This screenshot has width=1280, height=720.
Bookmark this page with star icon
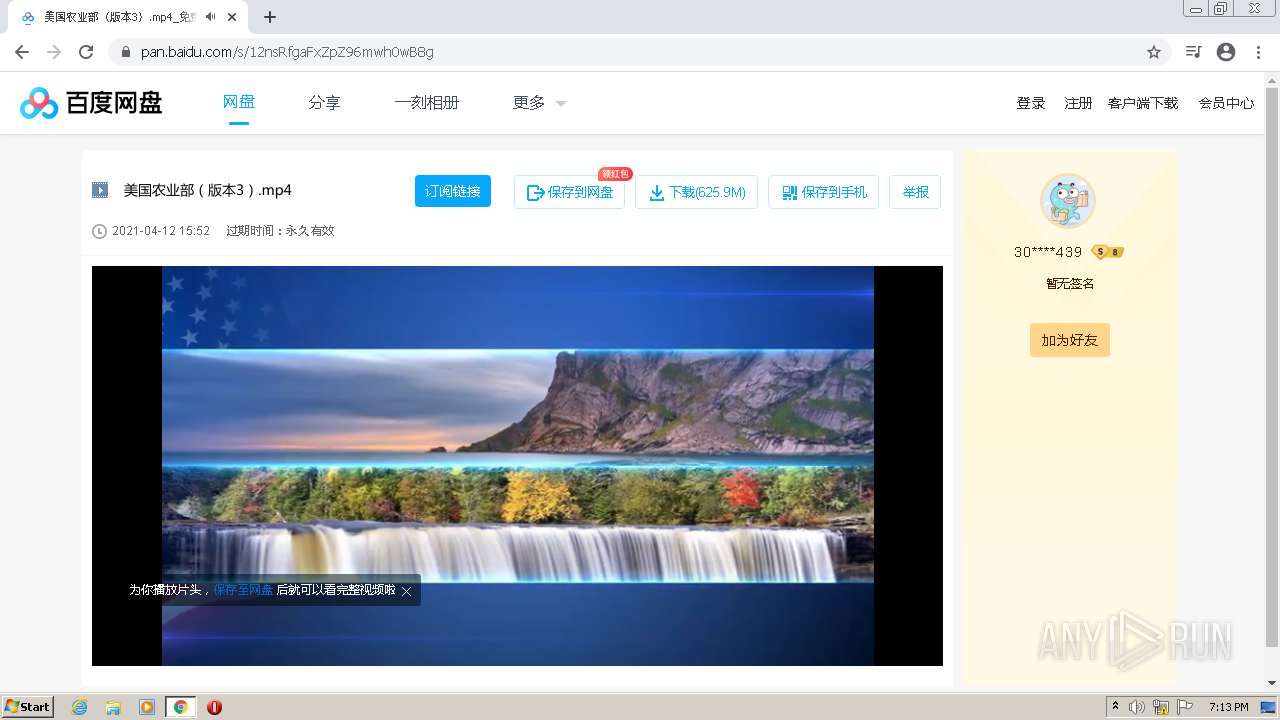coord(1154,52)
